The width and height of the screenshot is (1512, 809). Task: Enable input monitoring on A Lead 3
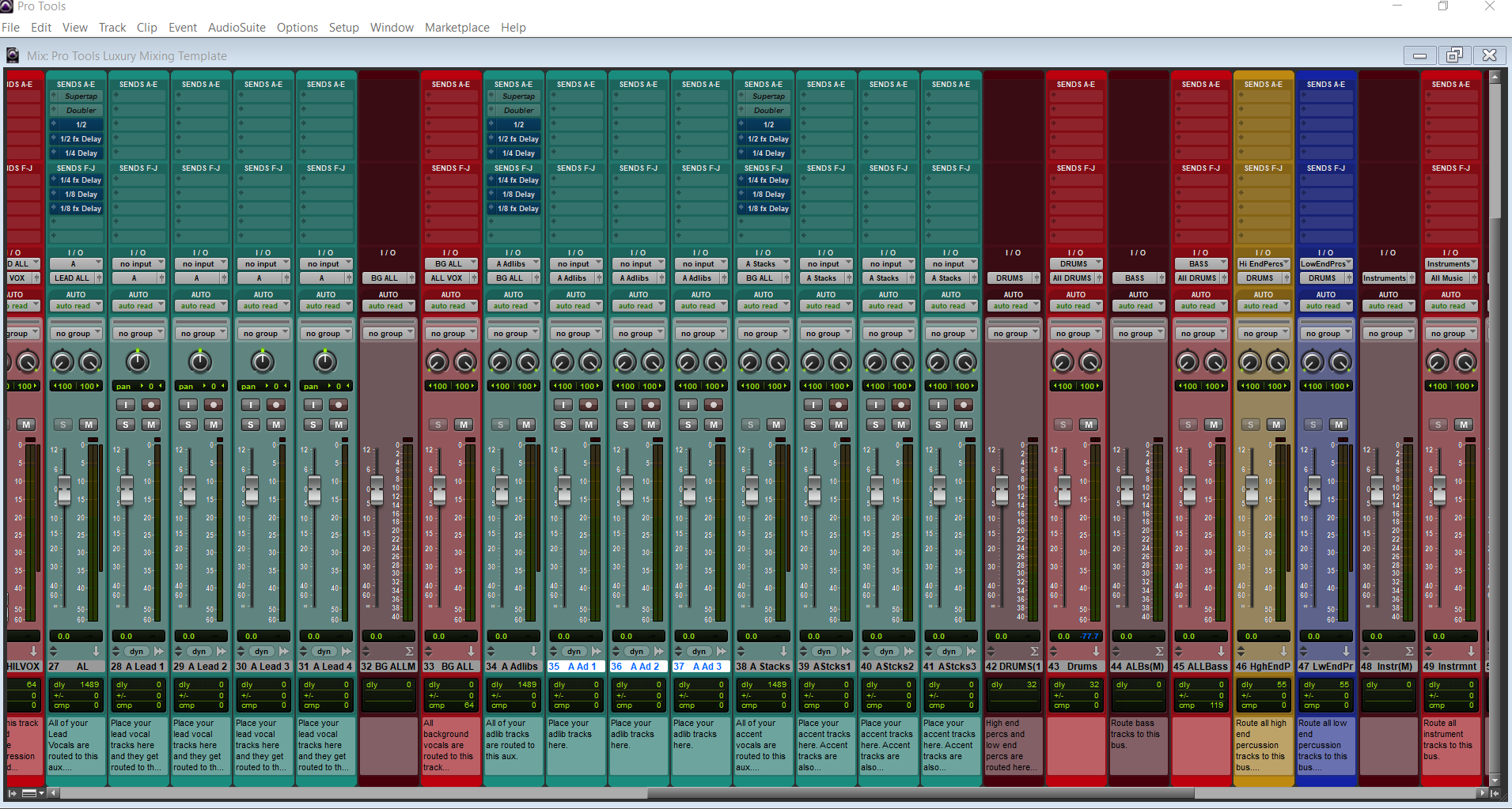250,404
